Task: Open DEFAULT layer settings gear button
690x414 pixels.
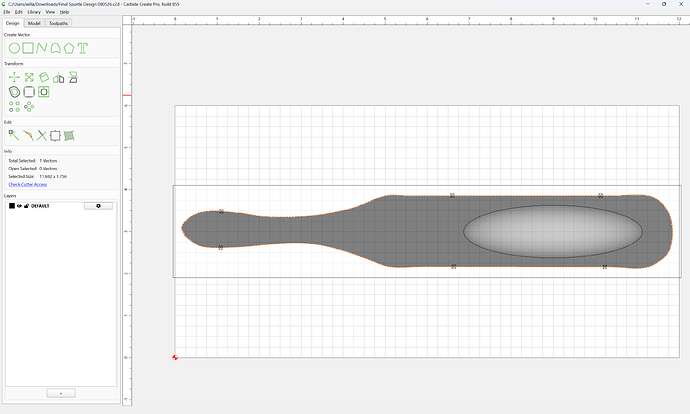Action: (x=98, y=206)
